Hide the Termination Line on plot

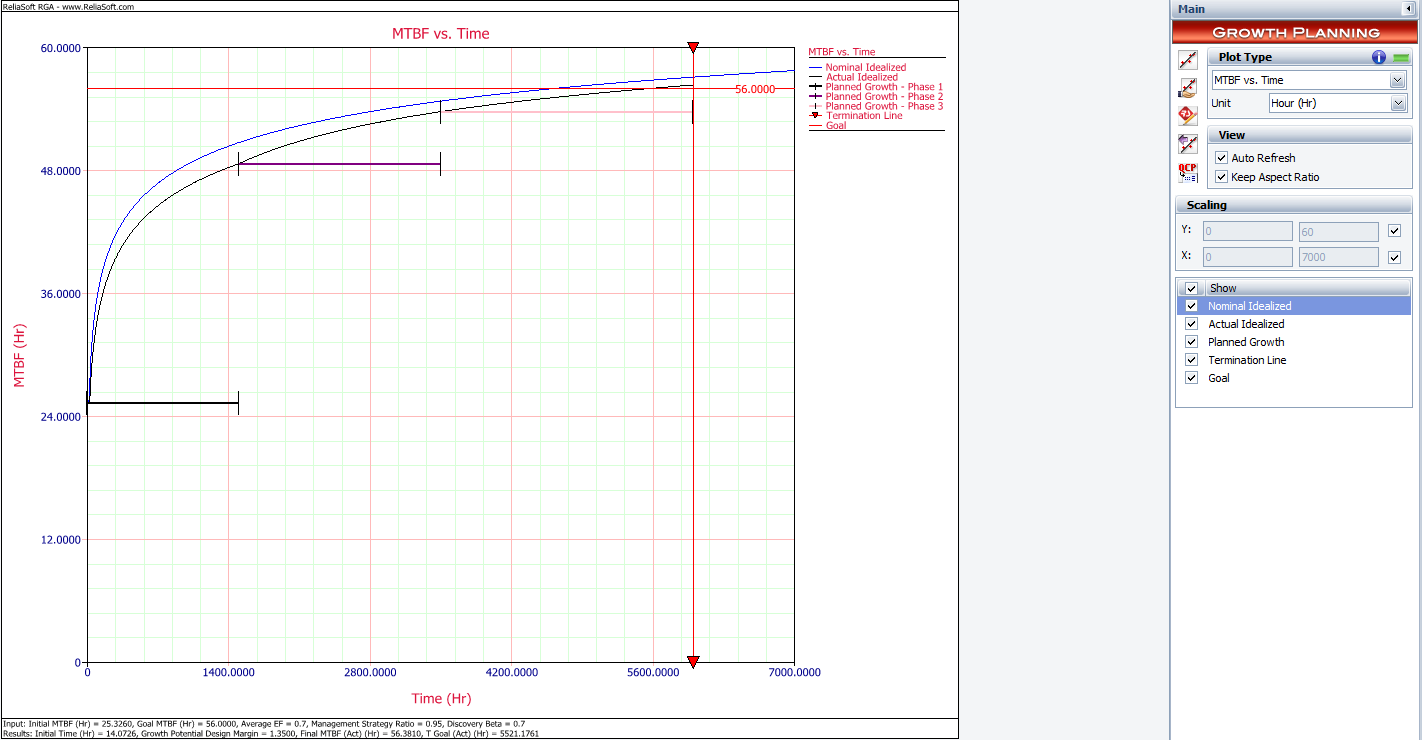point(1191,360)
